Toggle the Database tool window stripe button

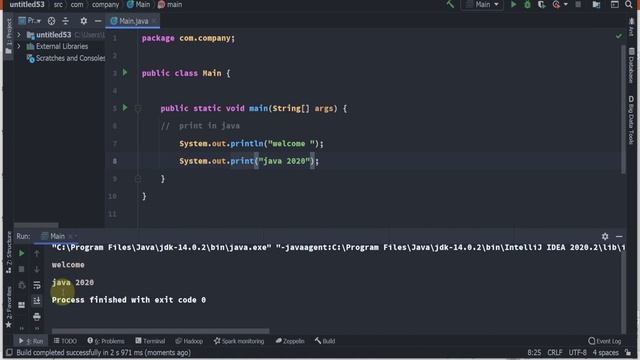pyautogui.click(x=631, y=65)
